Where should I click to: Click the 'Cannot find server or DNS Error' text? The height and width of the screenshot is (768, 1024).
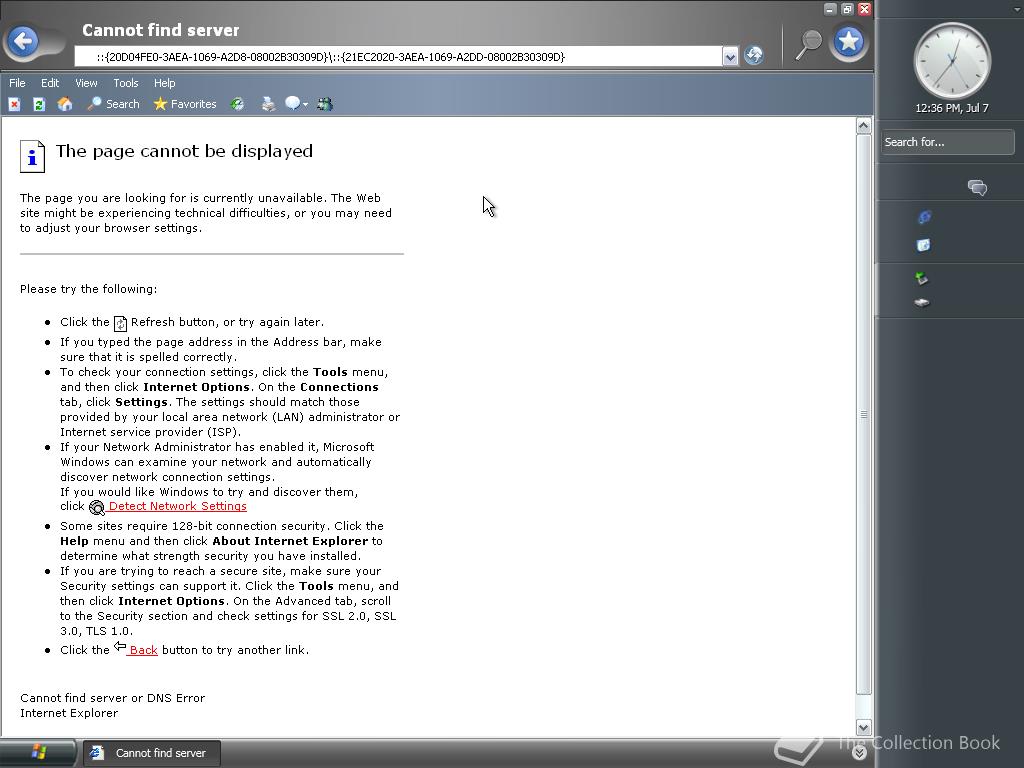pyautogui.click(x=112, y=698)
